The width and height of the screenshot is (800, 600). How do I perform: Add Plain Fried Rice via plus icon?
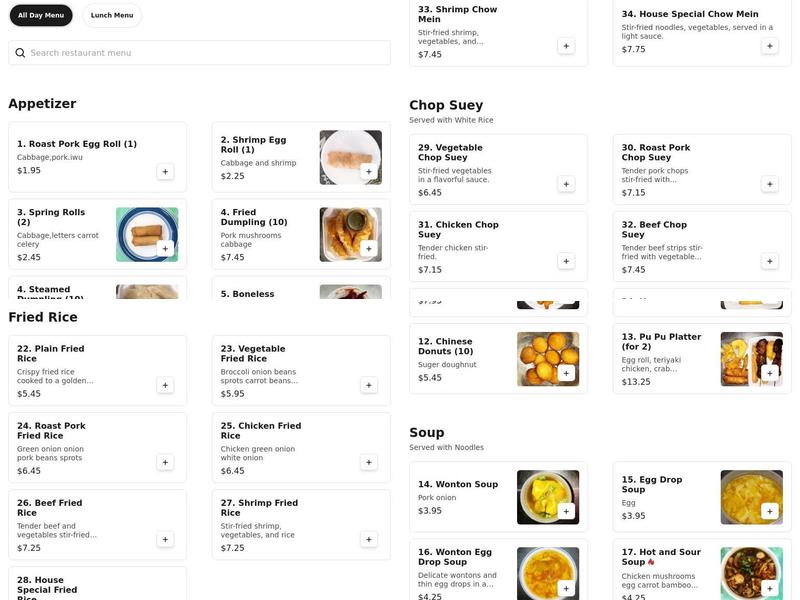point(164,384)
